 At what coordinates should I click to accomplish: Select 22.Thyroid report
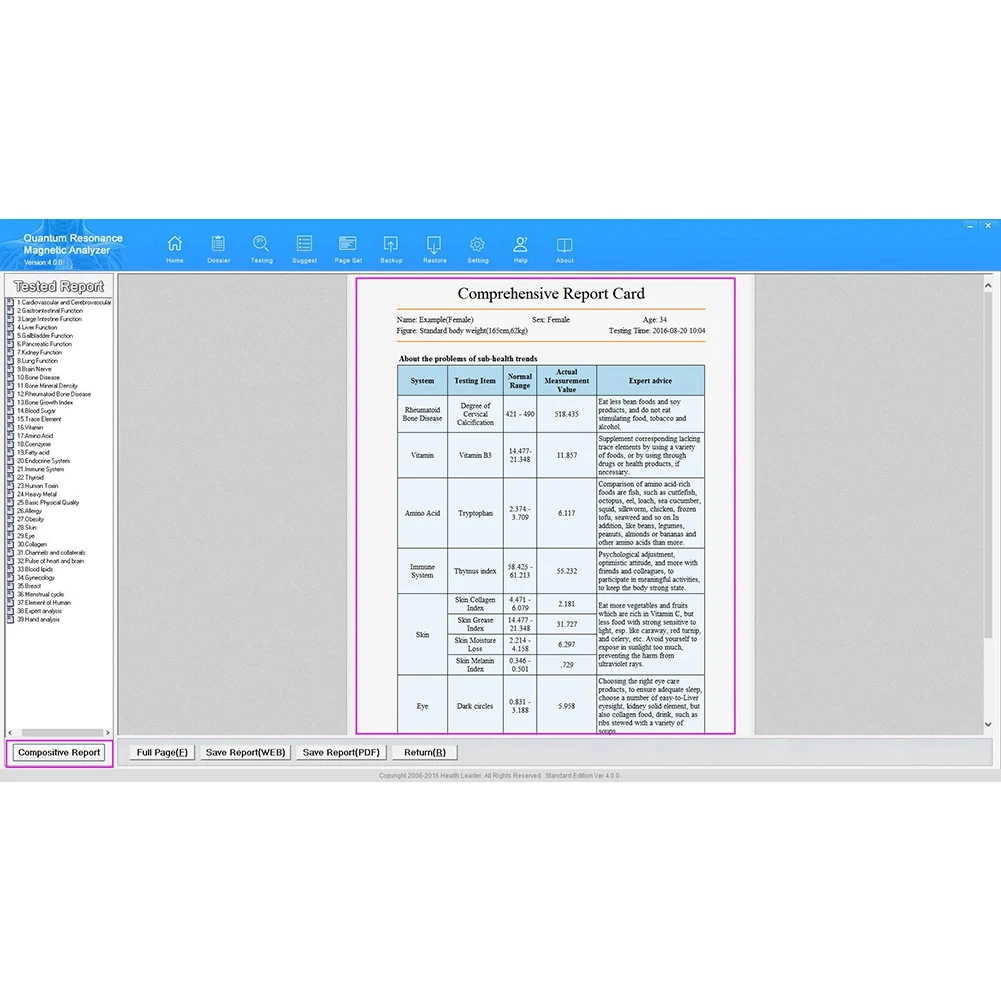click(31, 477)
